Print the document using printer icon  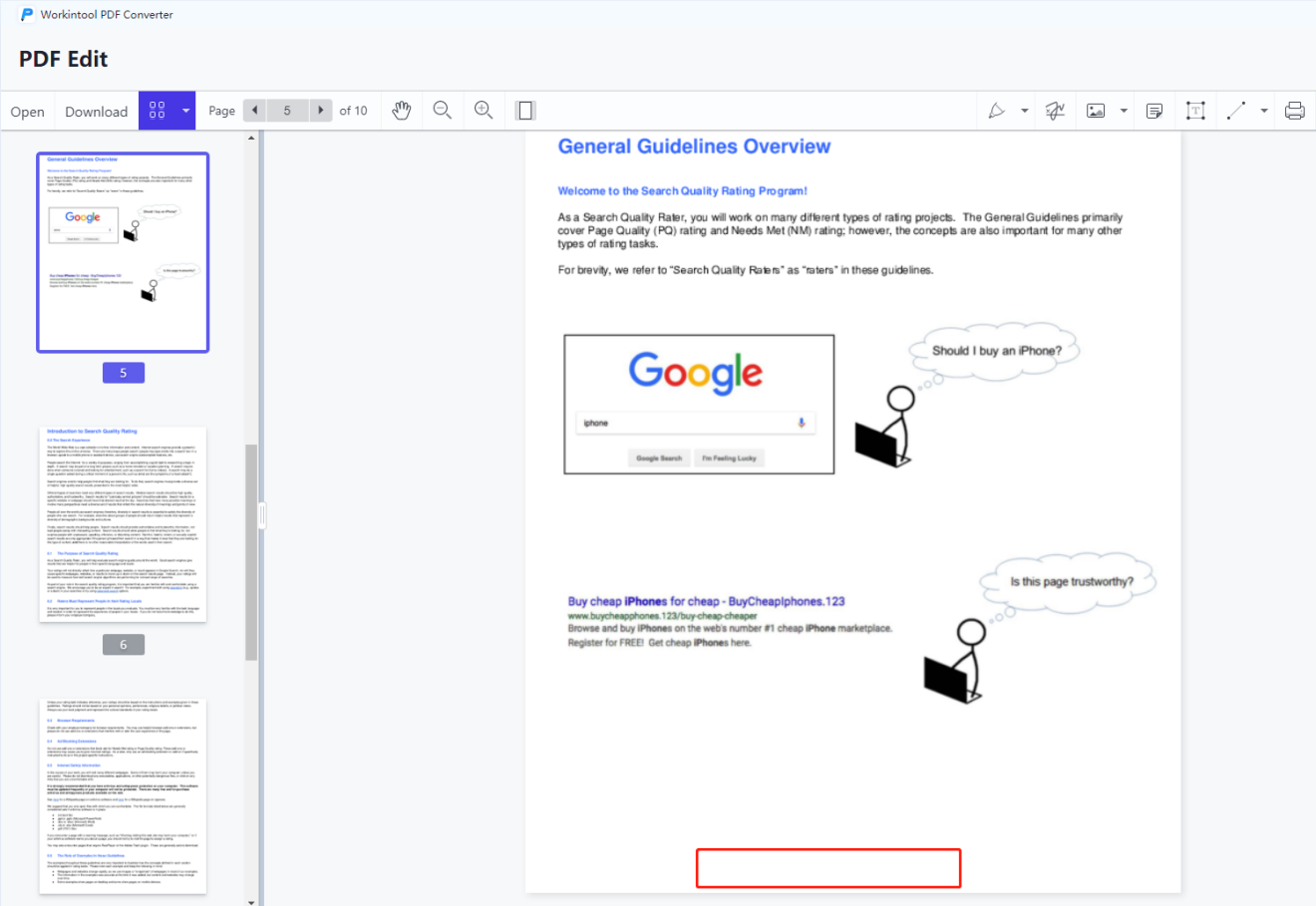[x=1294, y=111]
